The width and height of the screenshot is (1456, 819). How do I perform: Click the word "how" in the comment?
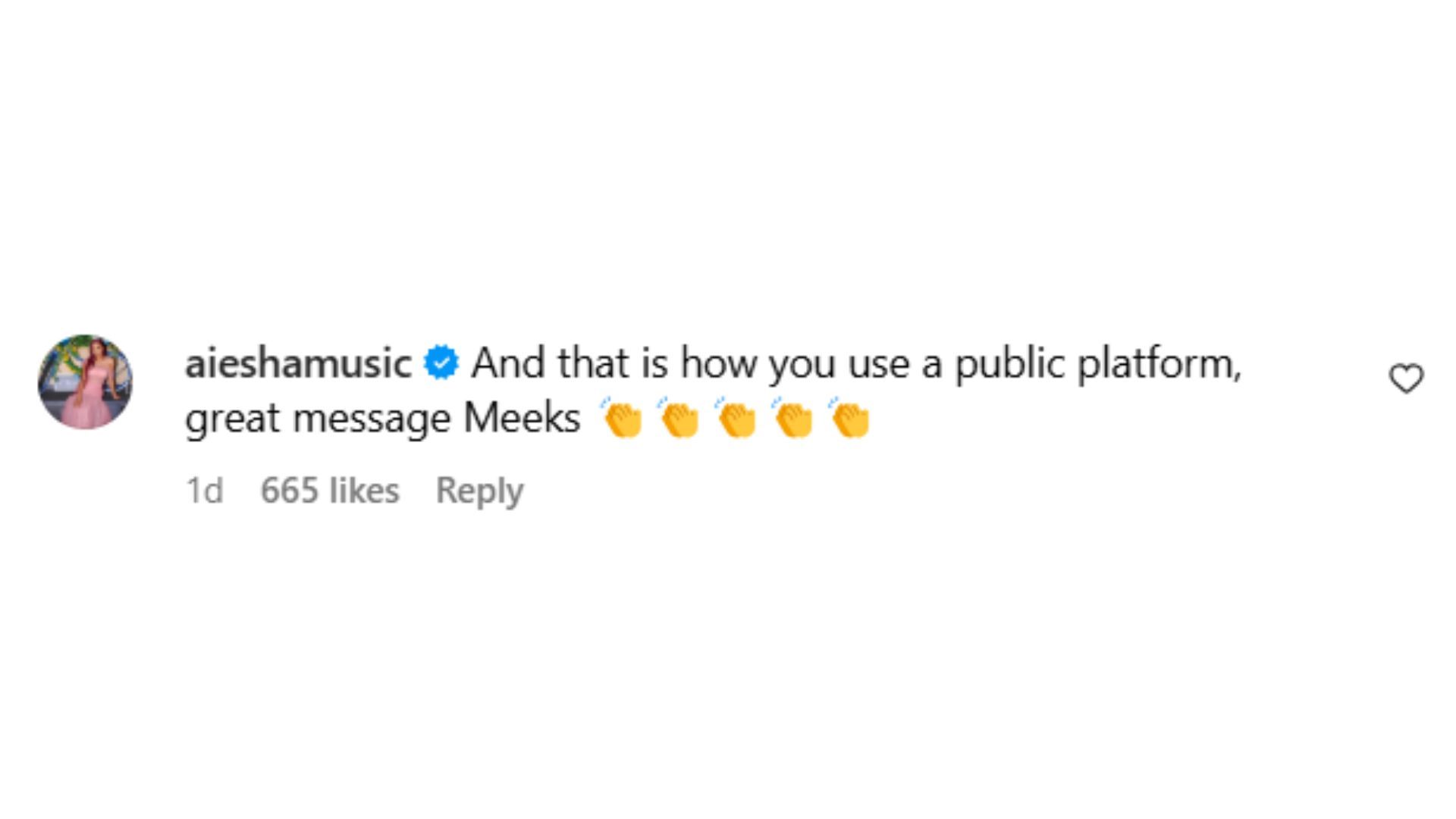pos(719,362)
